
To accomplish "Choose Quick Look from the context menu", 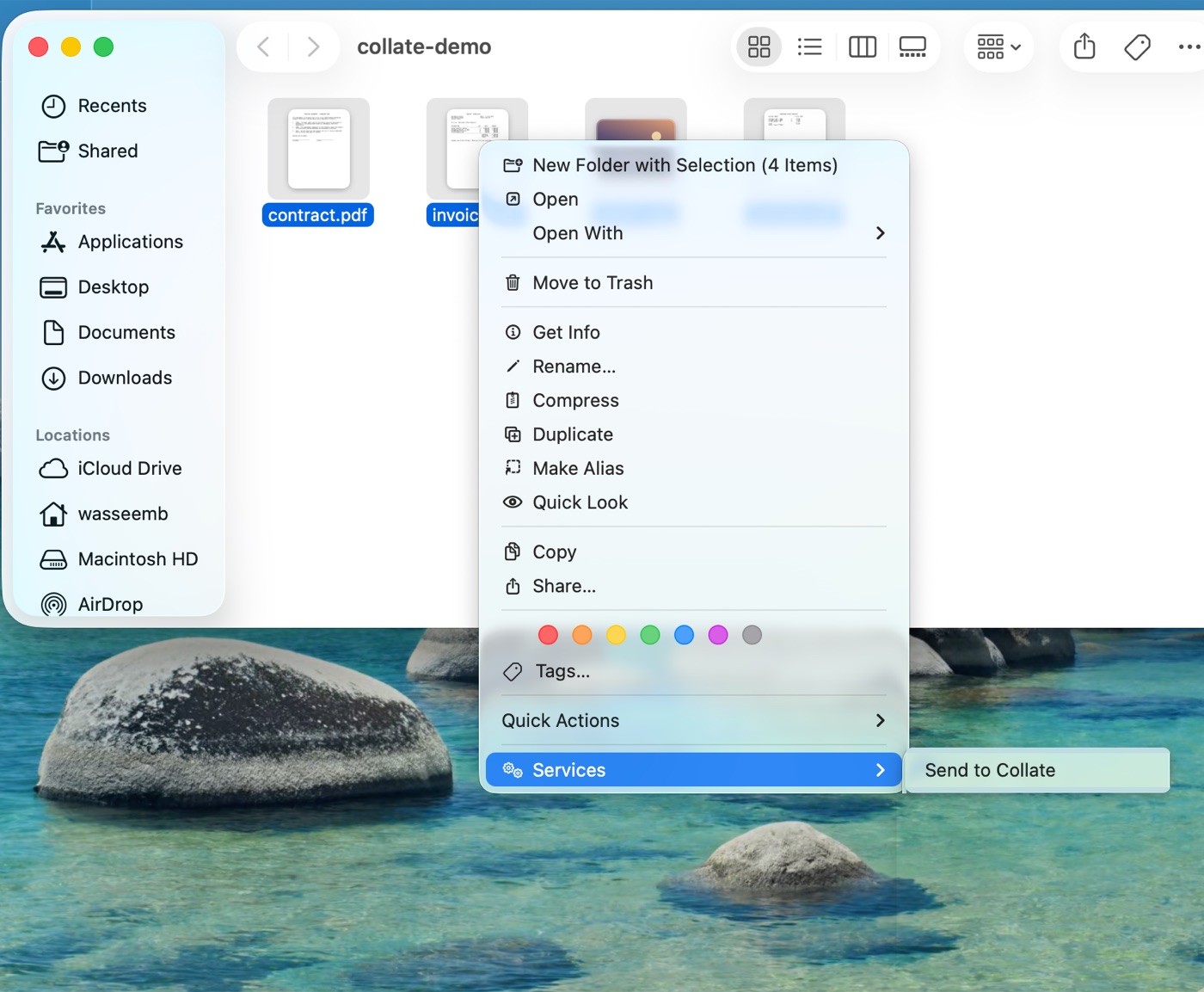I will [694, 502].
